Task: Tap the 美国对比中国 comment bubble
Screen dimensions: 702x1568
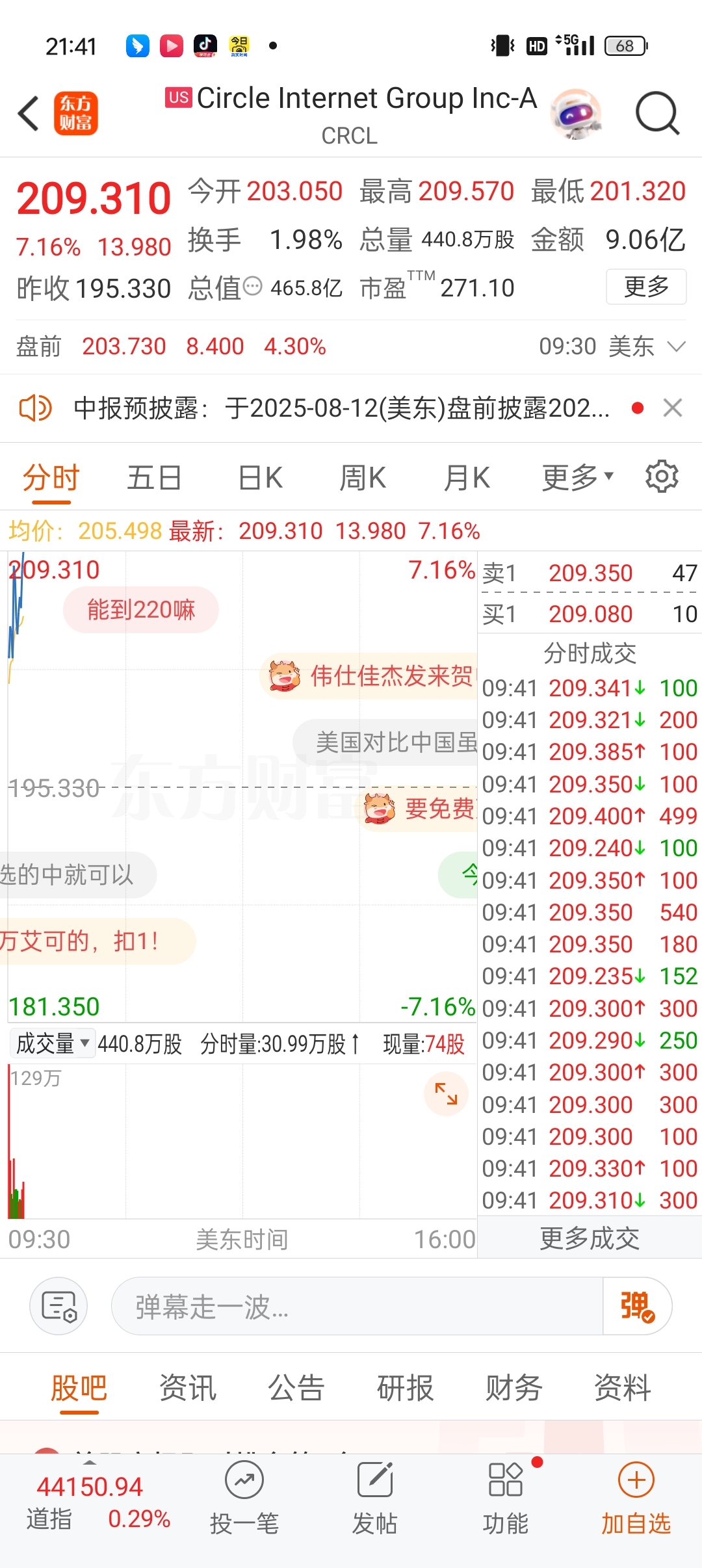Action: click(x=386, y=742)
